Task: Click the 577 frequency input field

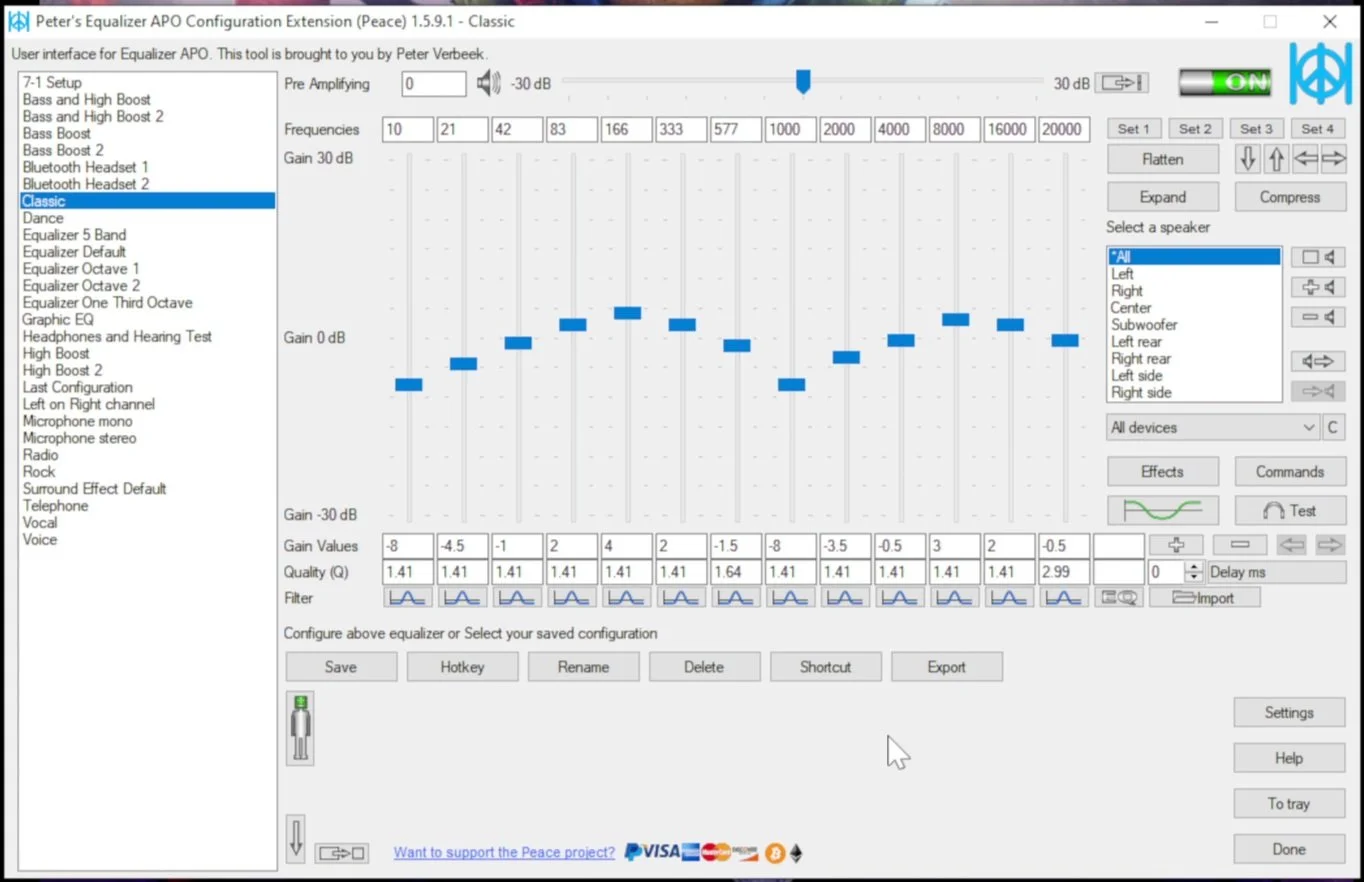Action: [735, 129]
